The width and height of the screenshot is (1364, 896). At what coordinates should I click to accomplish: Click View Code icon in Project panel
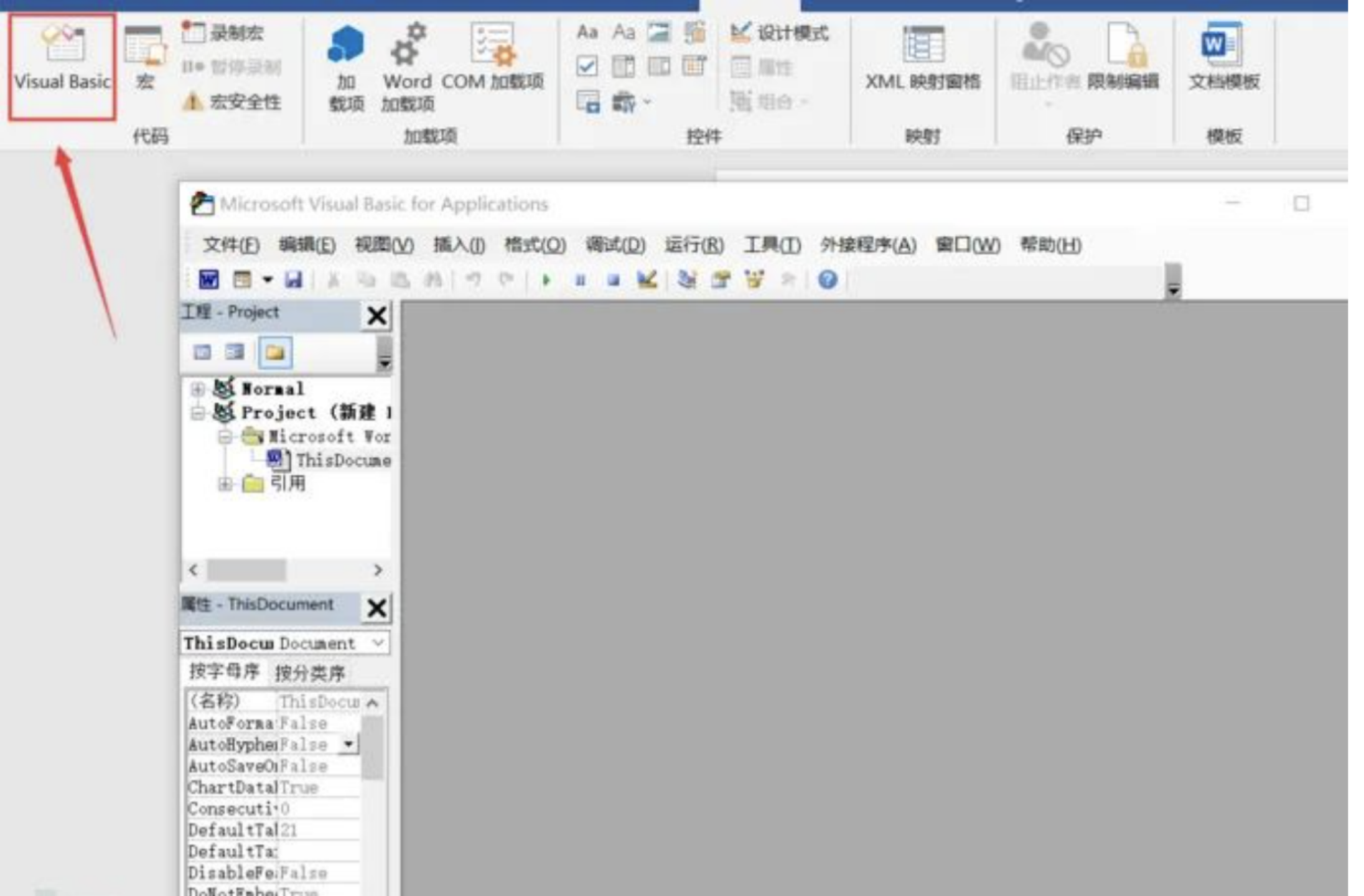(x=202, y=353)
